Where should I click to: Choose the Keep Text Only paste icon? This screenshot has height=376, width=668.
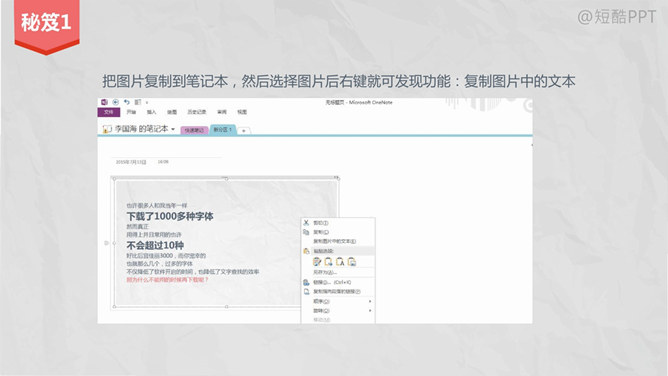point(340,262)
